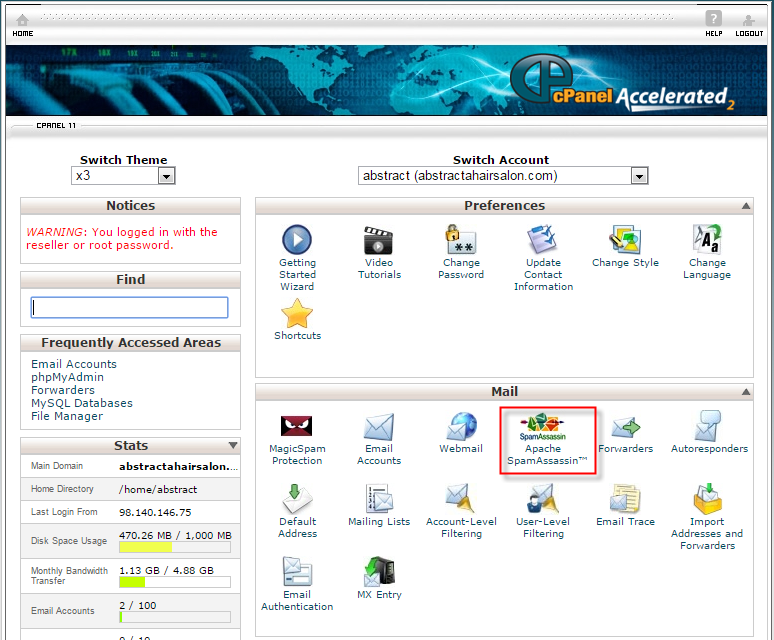The image size is (774, 640).
Task: Go to Home in top bar
Action: (x=22, y=24)
